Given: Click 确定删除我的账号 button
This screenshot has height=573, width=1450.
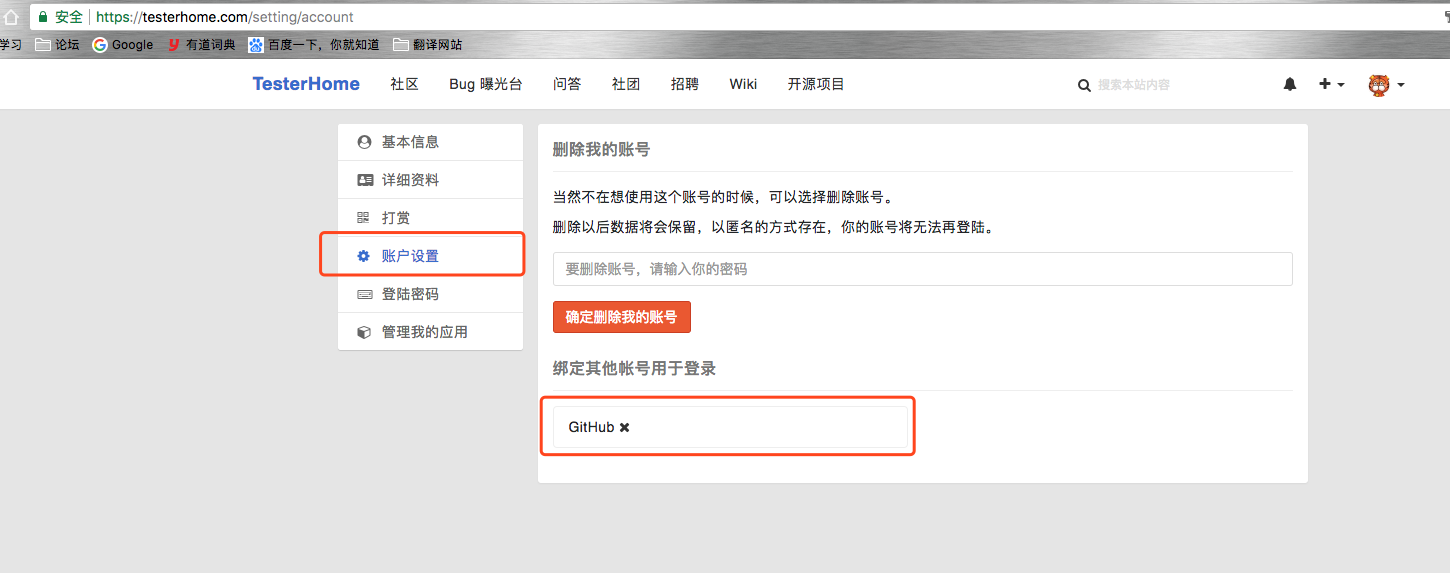Looking at the screenshot, I should tap(621, 317).
